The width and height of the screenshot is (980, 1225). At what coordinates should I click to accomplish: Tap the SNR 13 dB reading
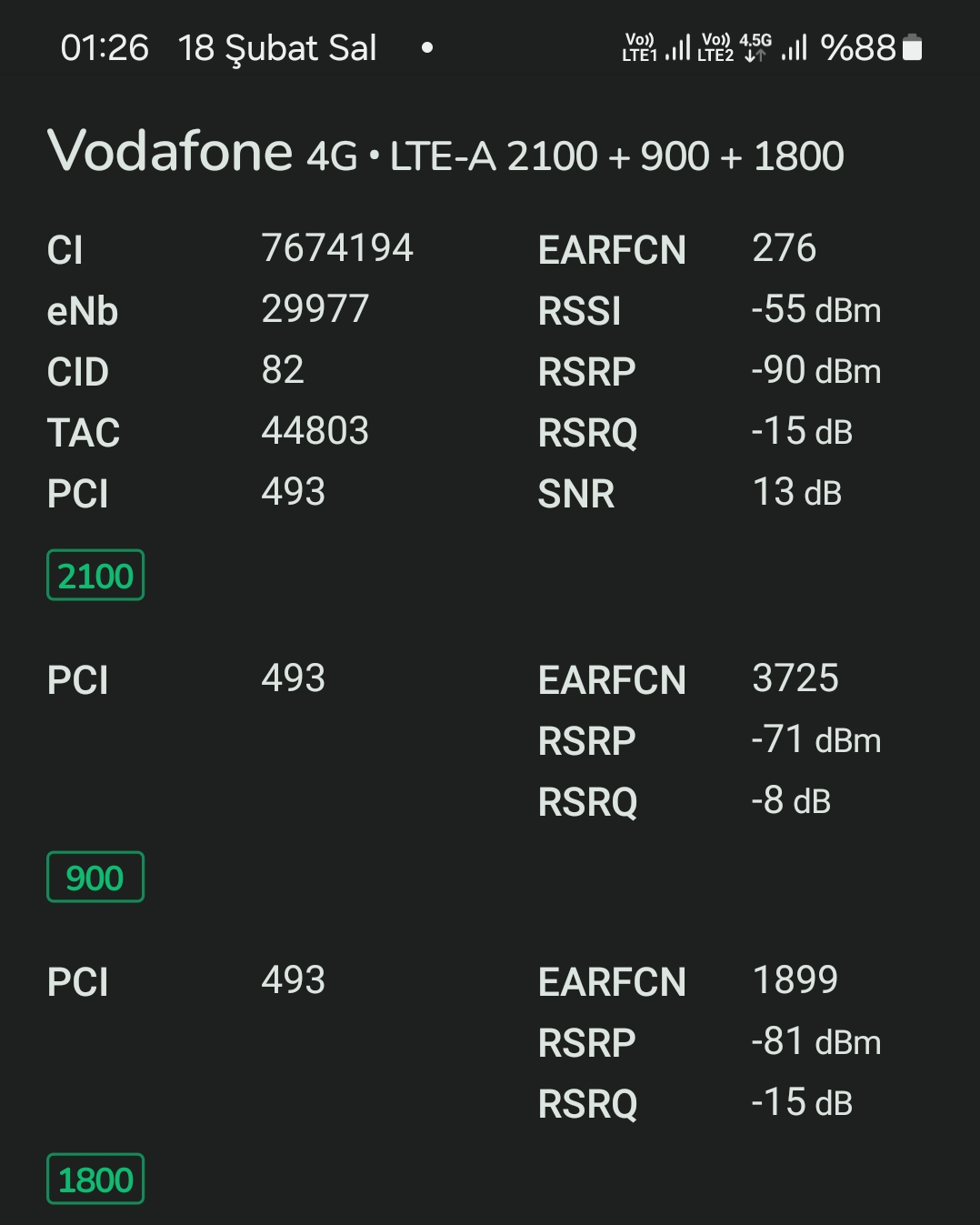pos(797,492)
